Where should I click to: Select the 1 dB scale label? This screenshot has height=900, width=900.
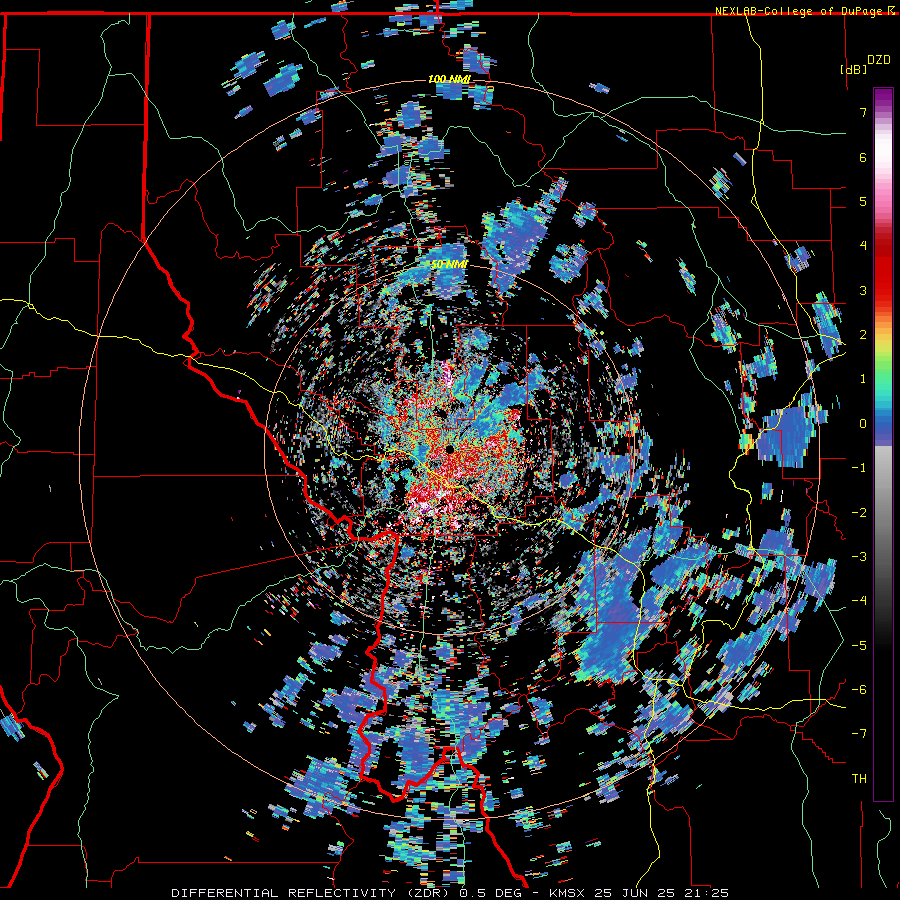click(863, 379)
